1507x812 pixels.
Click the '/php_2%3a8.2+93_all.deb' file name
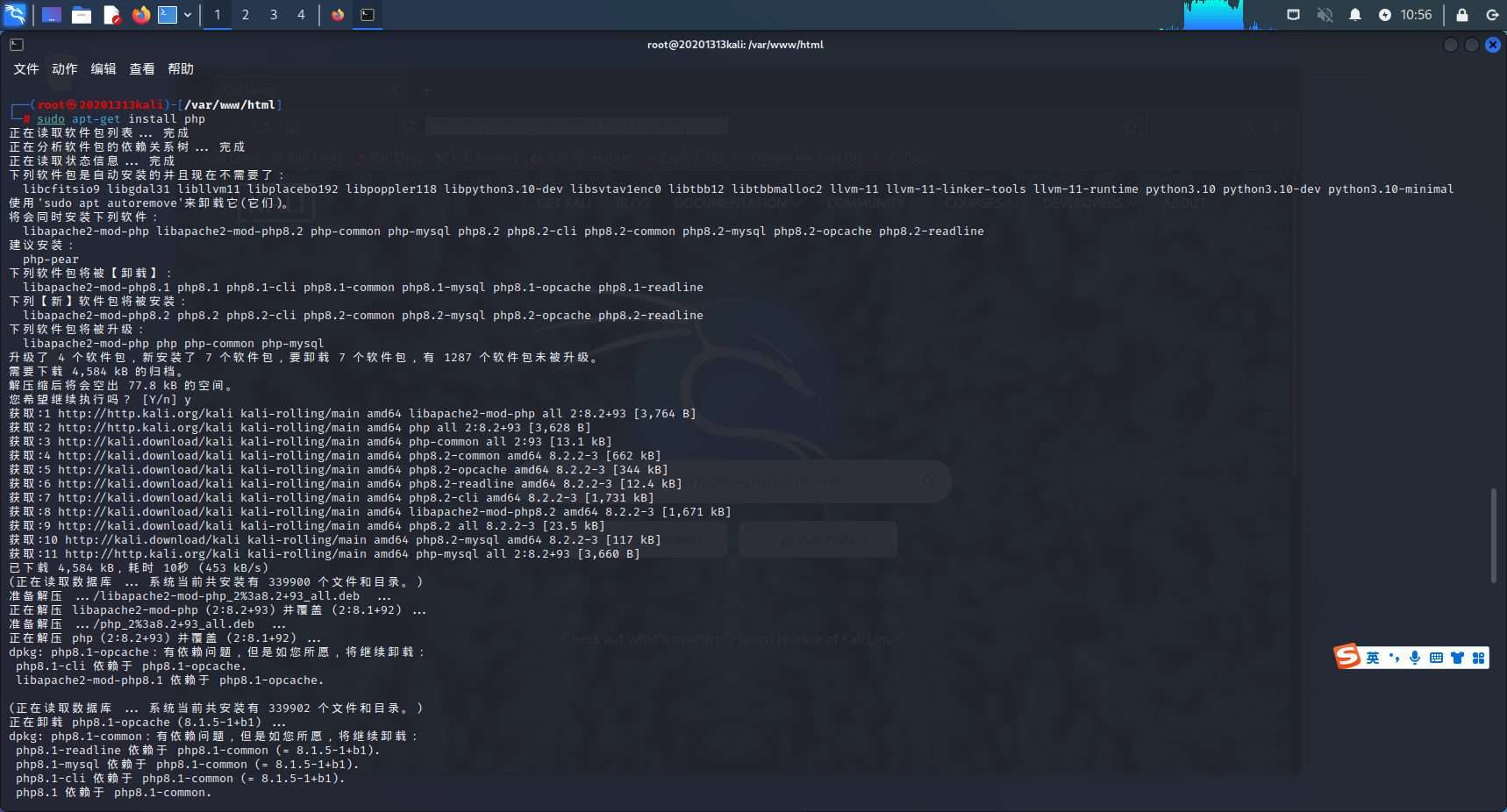pyautogui.click(x=174, y=624)
